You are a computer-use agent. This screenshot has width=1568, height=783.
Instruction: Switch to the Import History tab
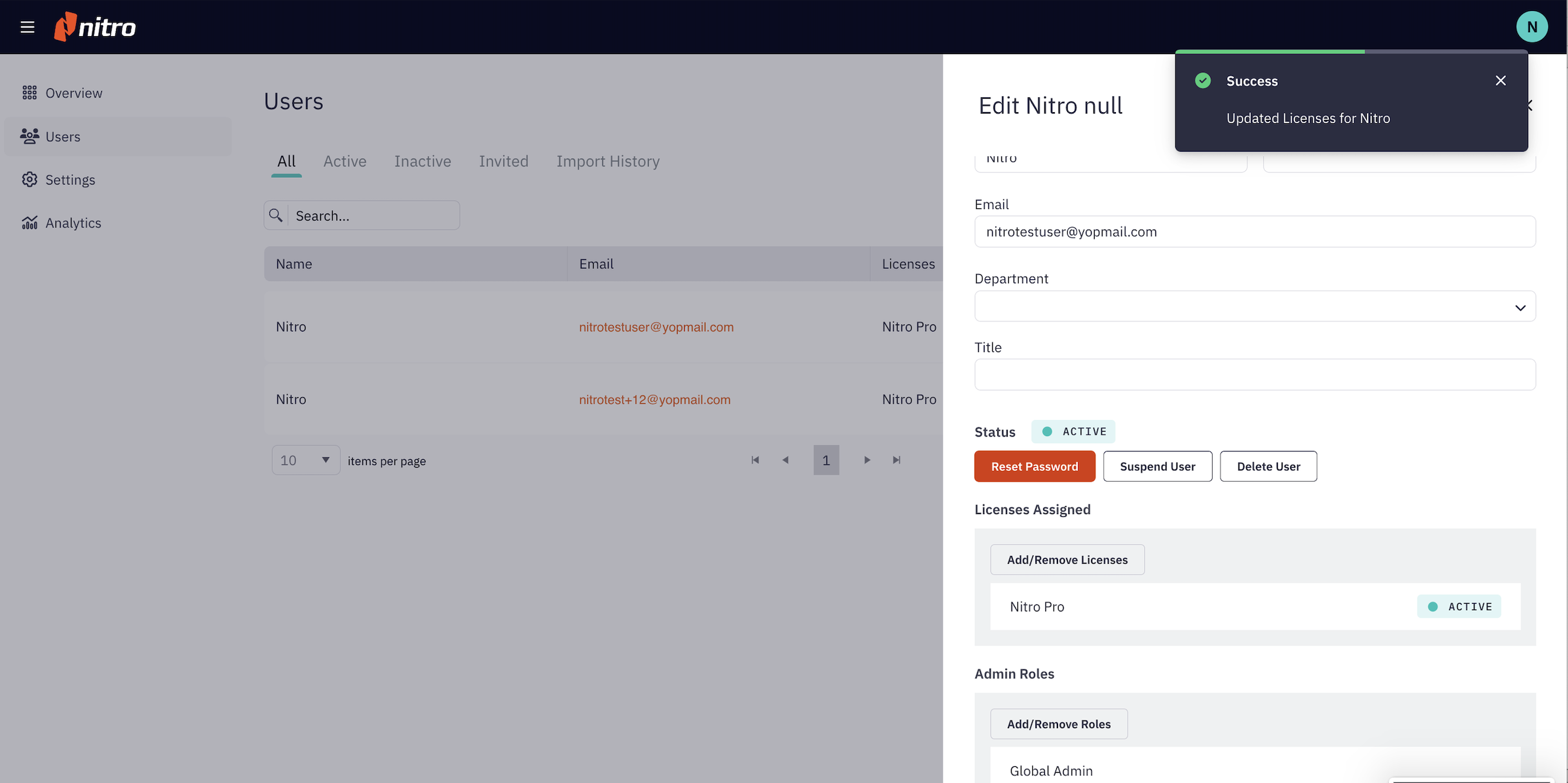(608, 161)
